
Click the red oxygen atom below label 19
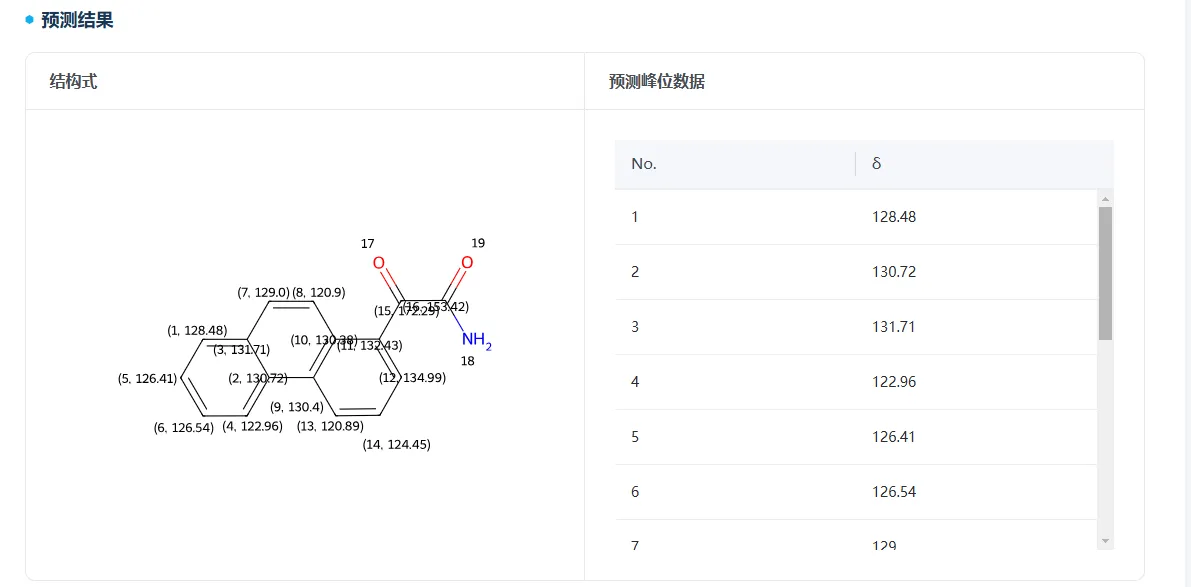pyautogui.click(x=467, y=263)
